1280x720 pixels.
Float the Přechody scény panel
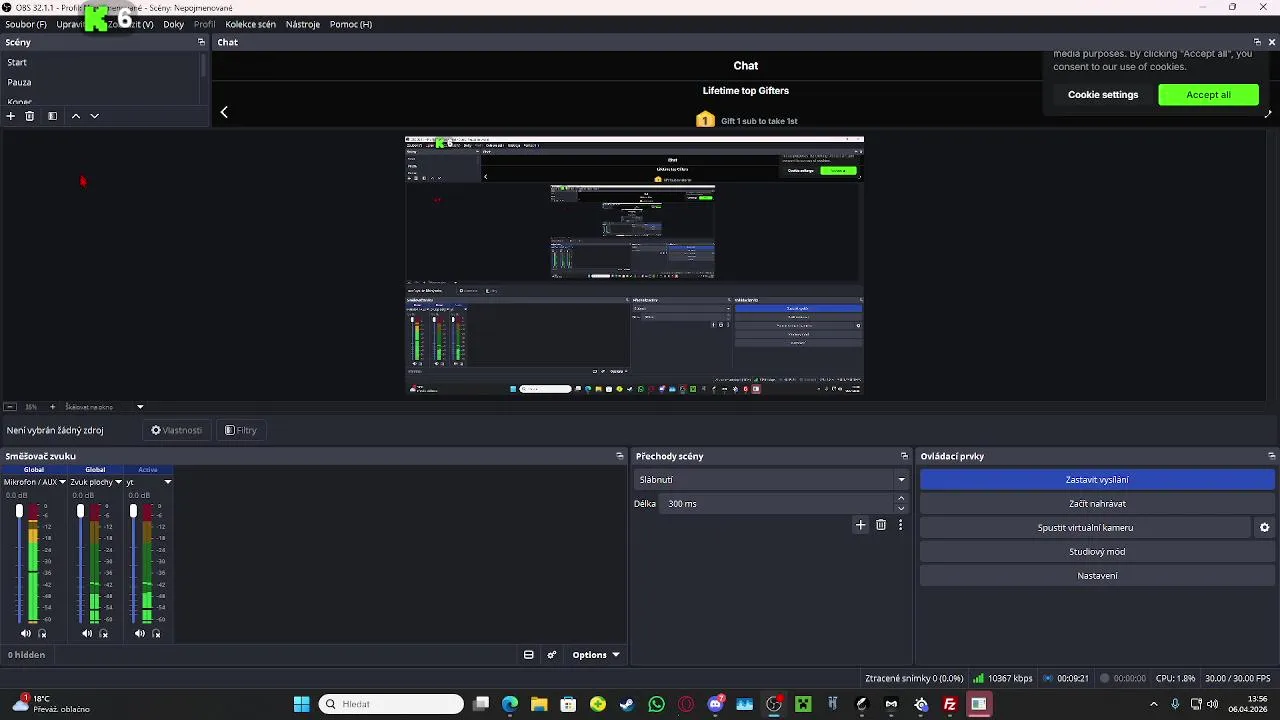[x=904, y=456]
